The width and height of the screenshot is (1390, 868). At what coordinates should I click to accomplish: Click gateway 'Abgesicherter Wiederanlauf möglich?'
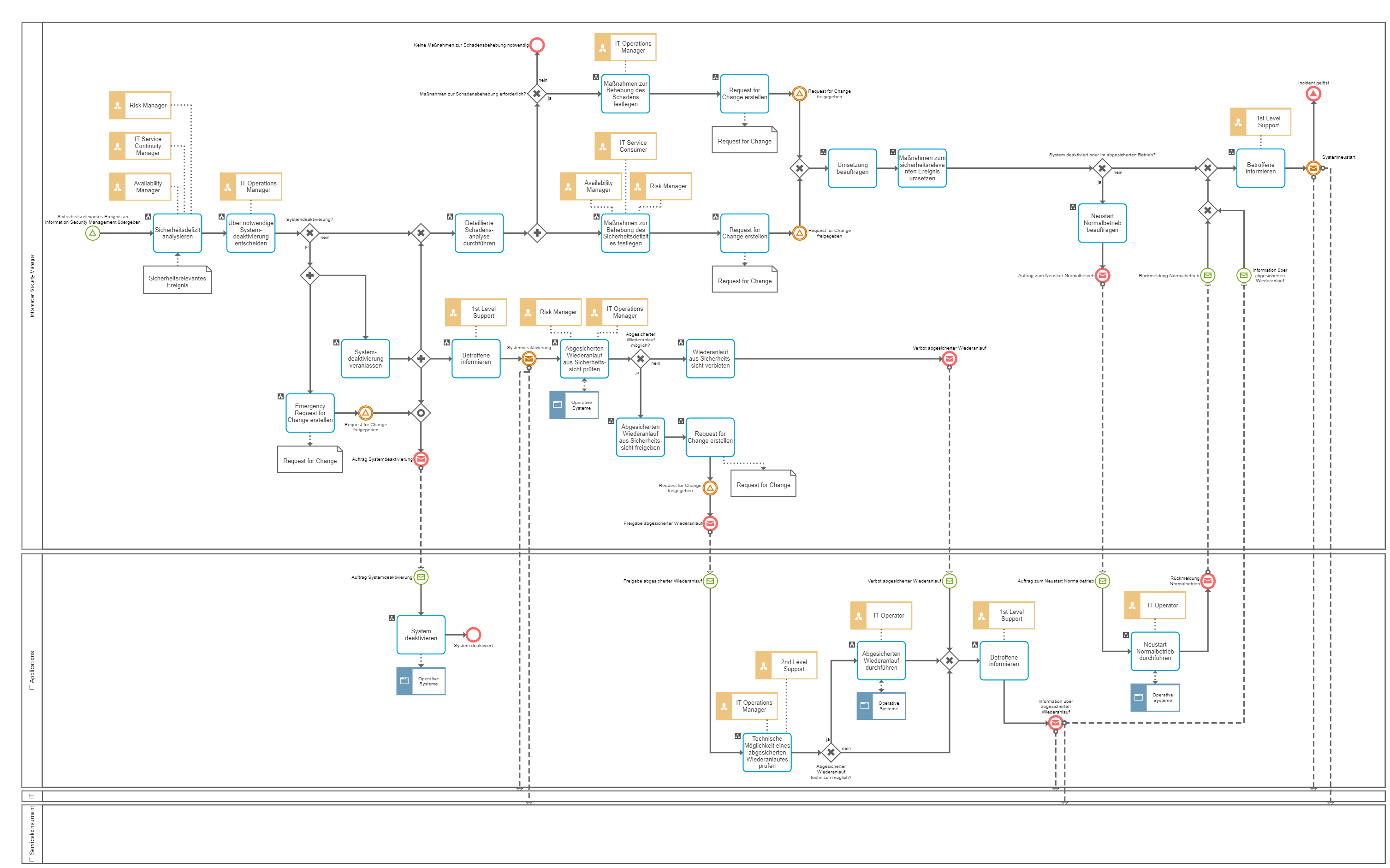click(x=641, y=359)
